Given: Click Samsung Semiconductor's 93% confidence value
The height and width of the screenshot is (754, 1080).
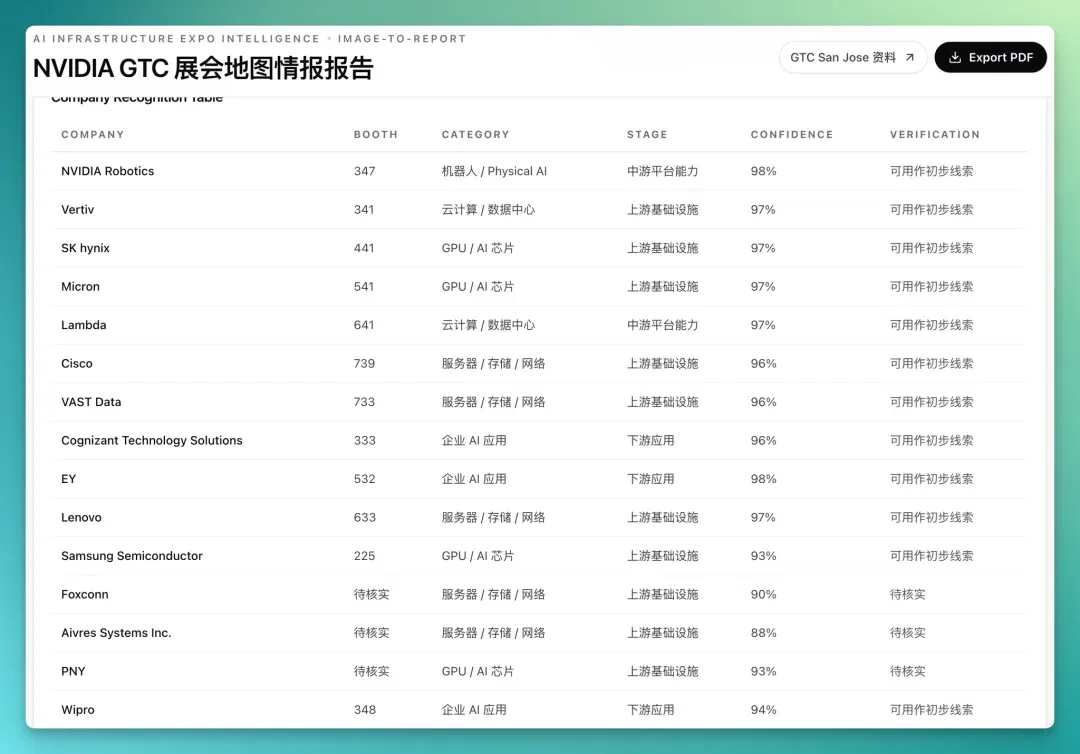Looking at the screenshot, I should [x=763, y=556].
